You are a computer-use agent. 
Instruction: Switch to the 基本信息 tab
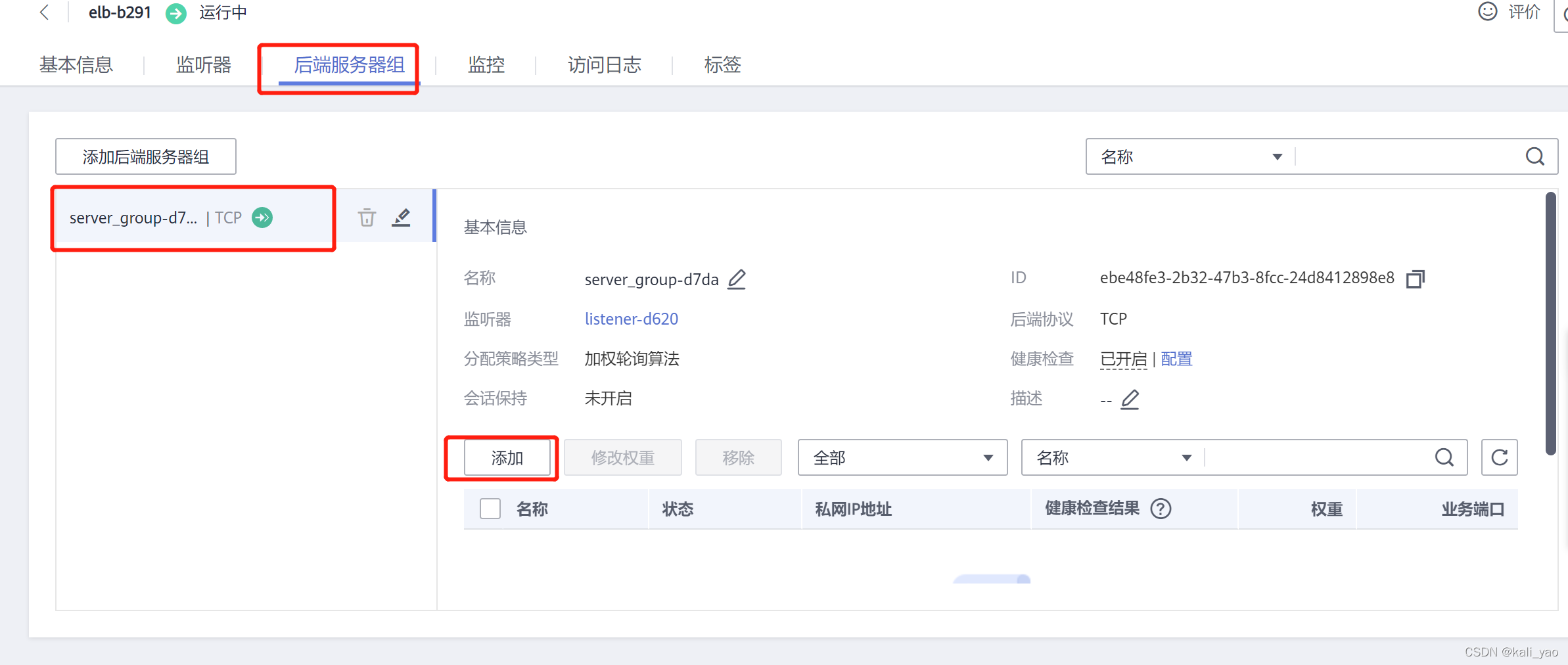(76, 64)
